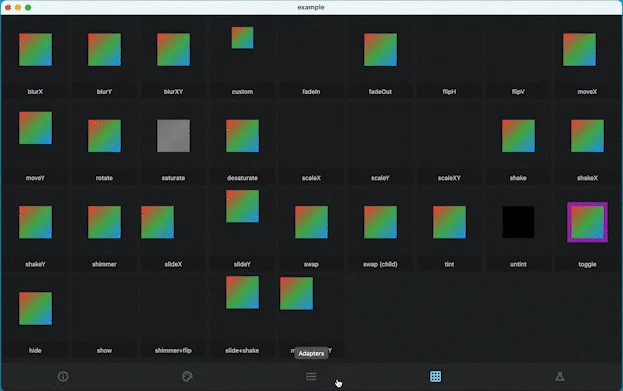This screenshot has width=623, height=391.
Task: Select the highlighted blue grid tab icon
Action: [x=435, y=376]
